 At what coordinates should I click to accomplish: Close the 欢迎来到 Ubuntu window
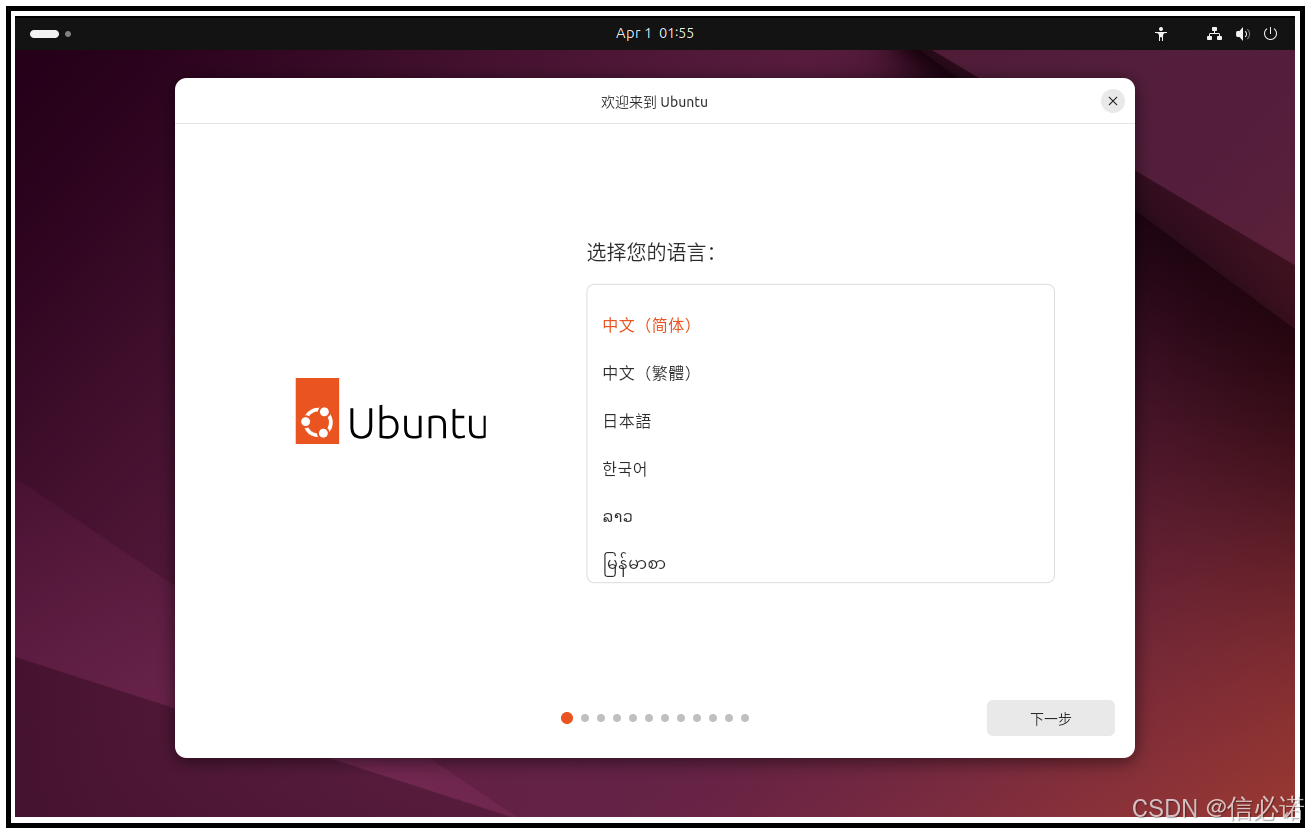1113,101
